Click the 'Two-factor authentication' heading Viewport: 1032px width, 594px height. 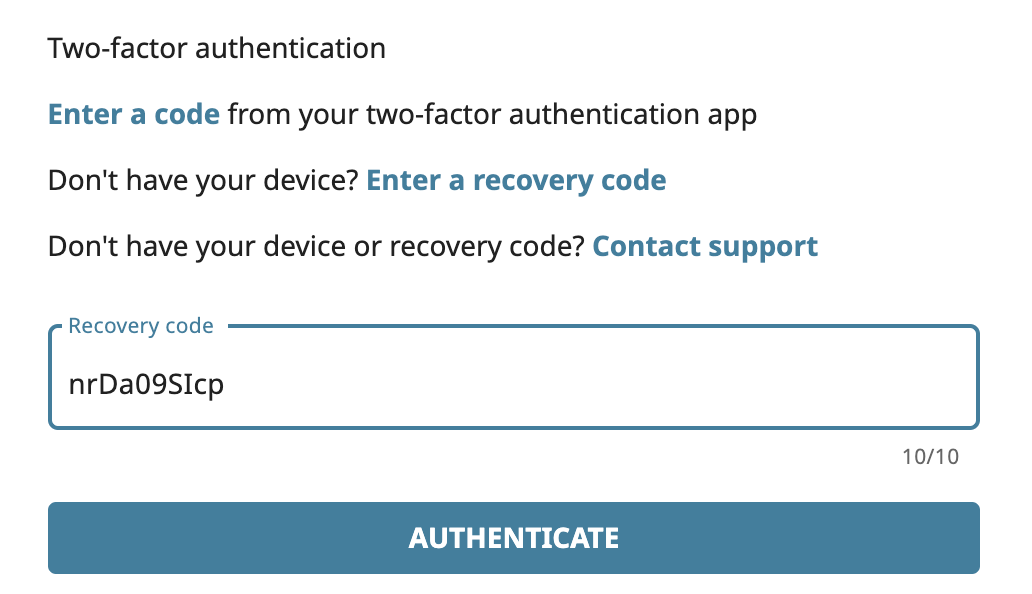(x=216, y=48)
